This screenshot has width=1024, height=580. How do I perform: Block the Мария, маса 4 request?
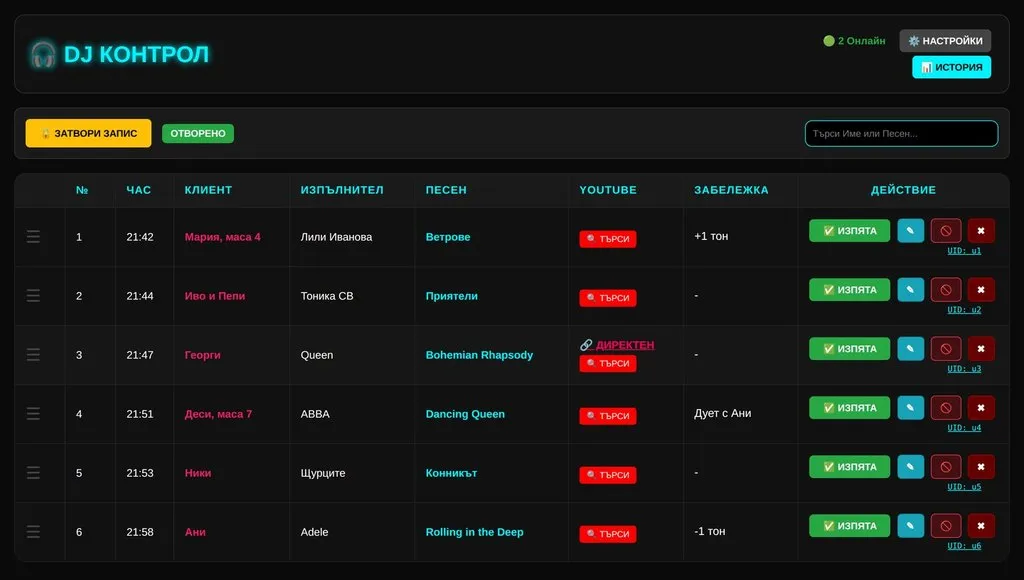coord(946,231)
